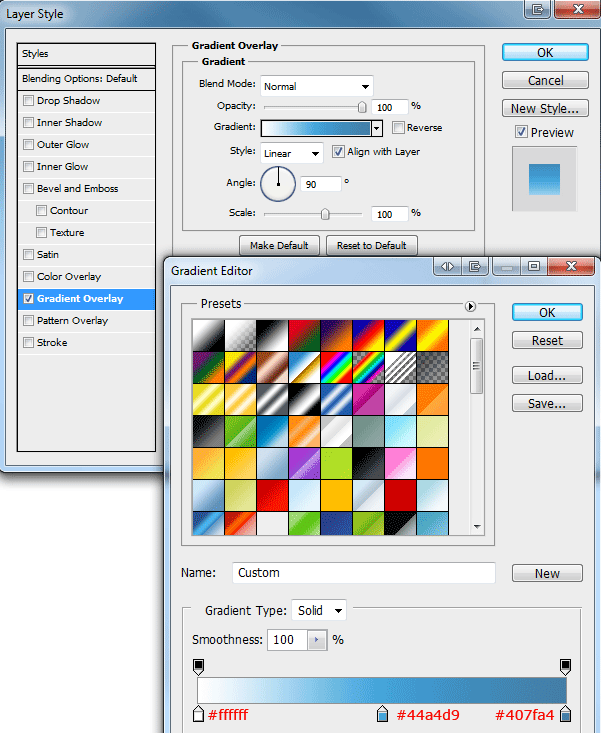Enable the Outer Glow style

click(29, 144)
